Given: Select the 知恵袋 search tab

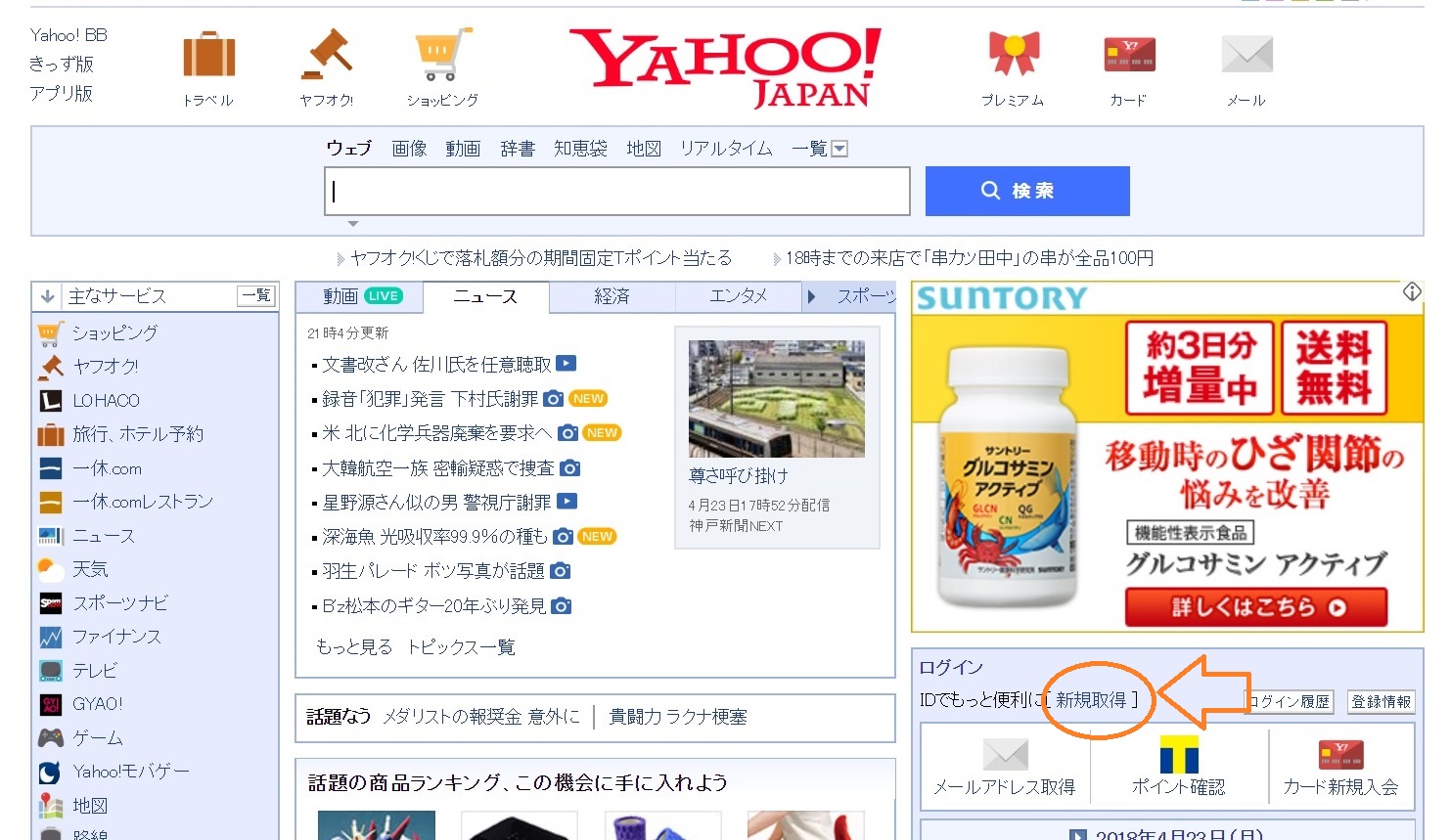Looking at the screenshot, I should click(x=580, y=149).
